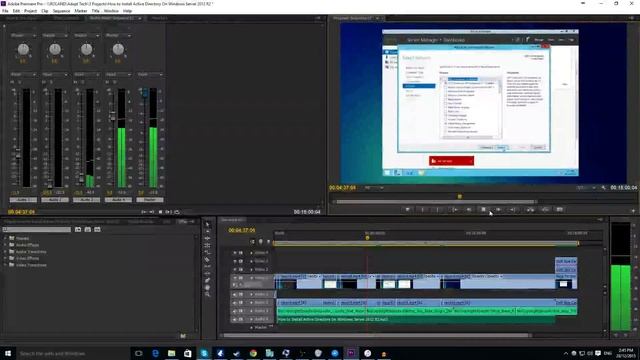640x360 pixels.
Task: Toggle Audio 4 track output speaker
Action: (235, 319)
